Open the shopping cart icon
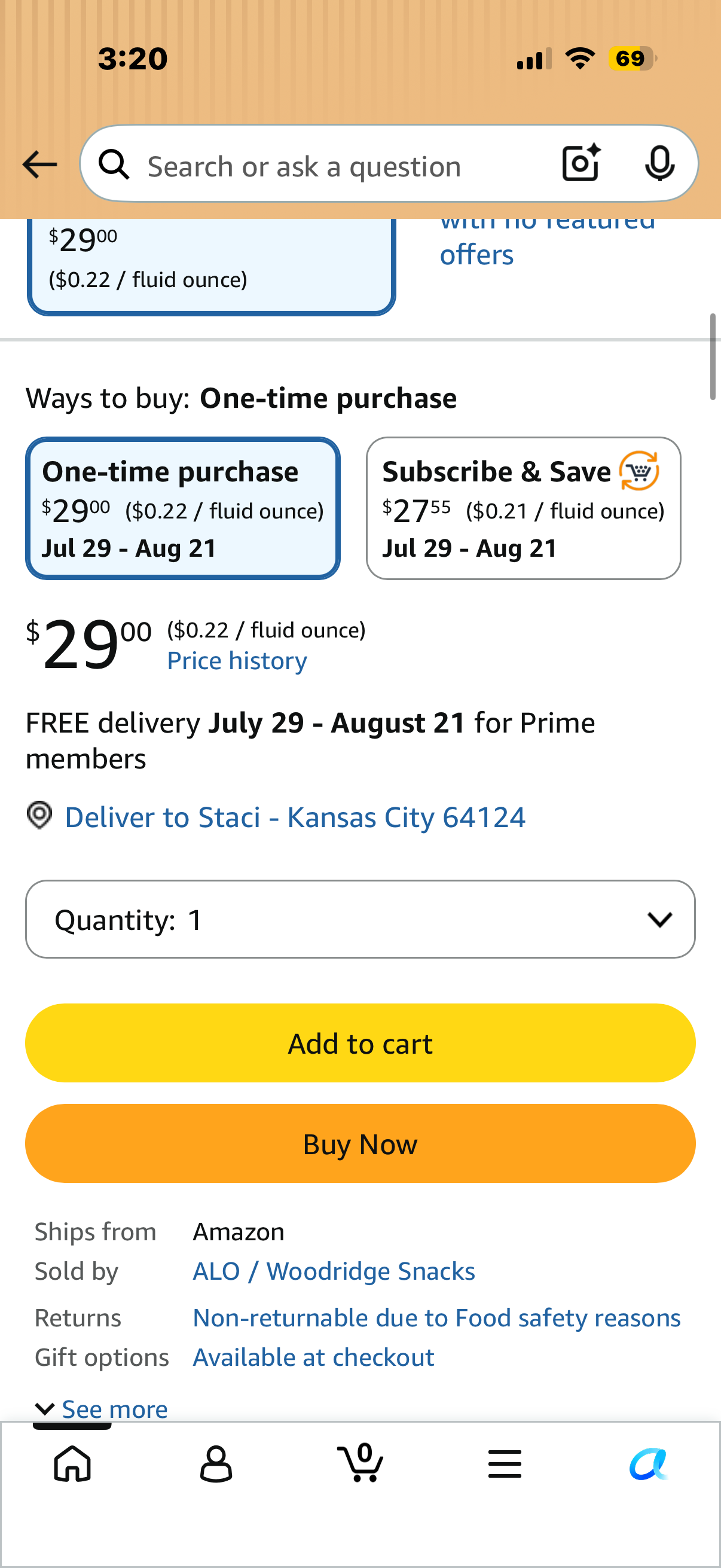 [x=360, y=1462]
